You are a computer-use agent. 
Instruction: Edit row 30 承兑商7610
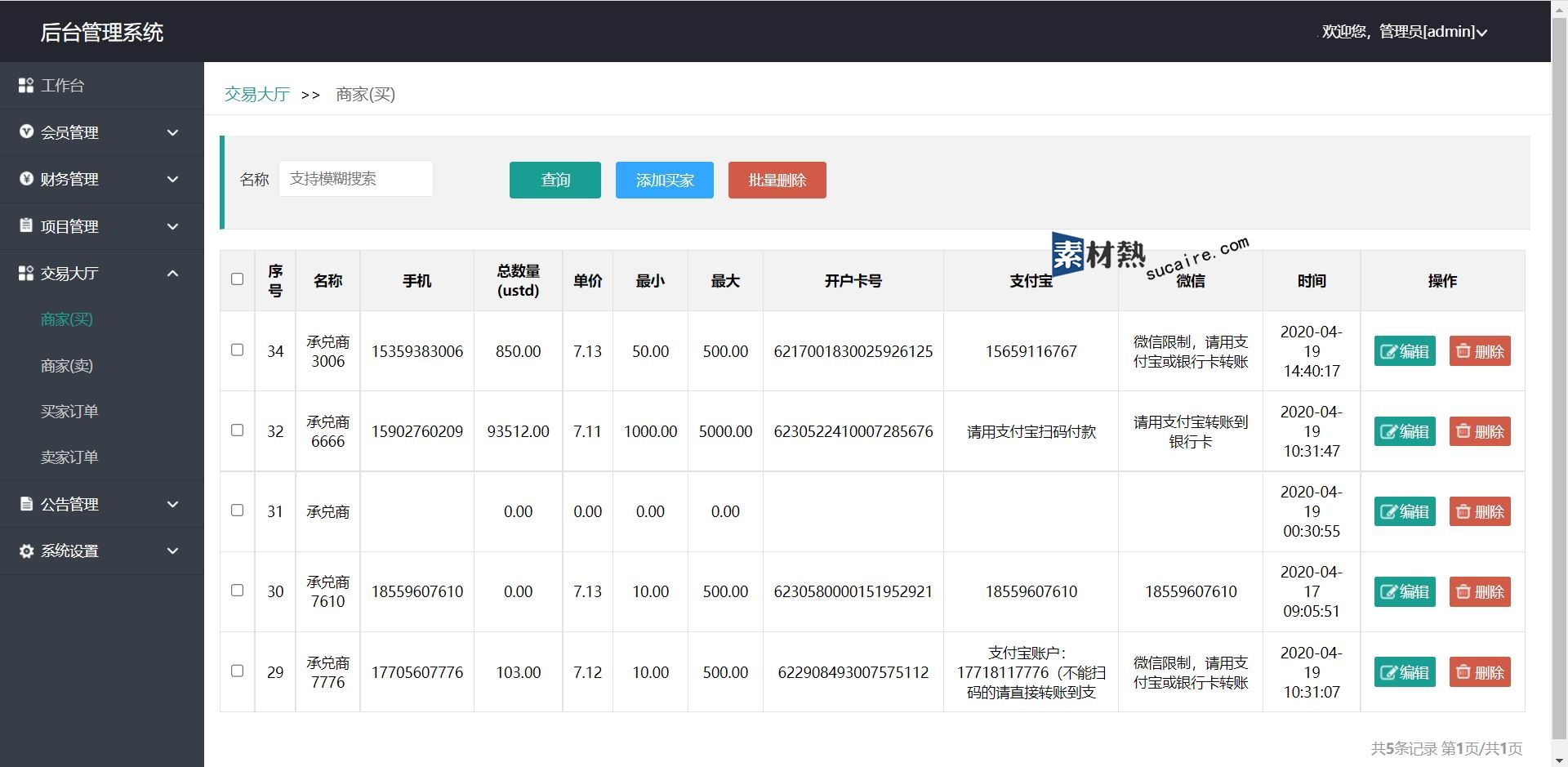click(x=1405, y=591)
